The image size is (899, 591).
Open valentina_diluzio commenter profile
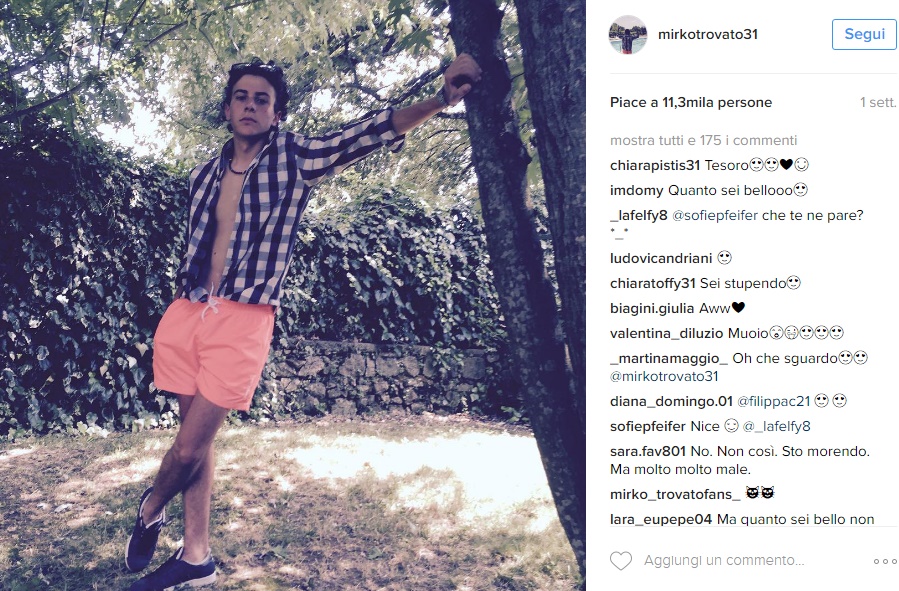tap(667, 334)
